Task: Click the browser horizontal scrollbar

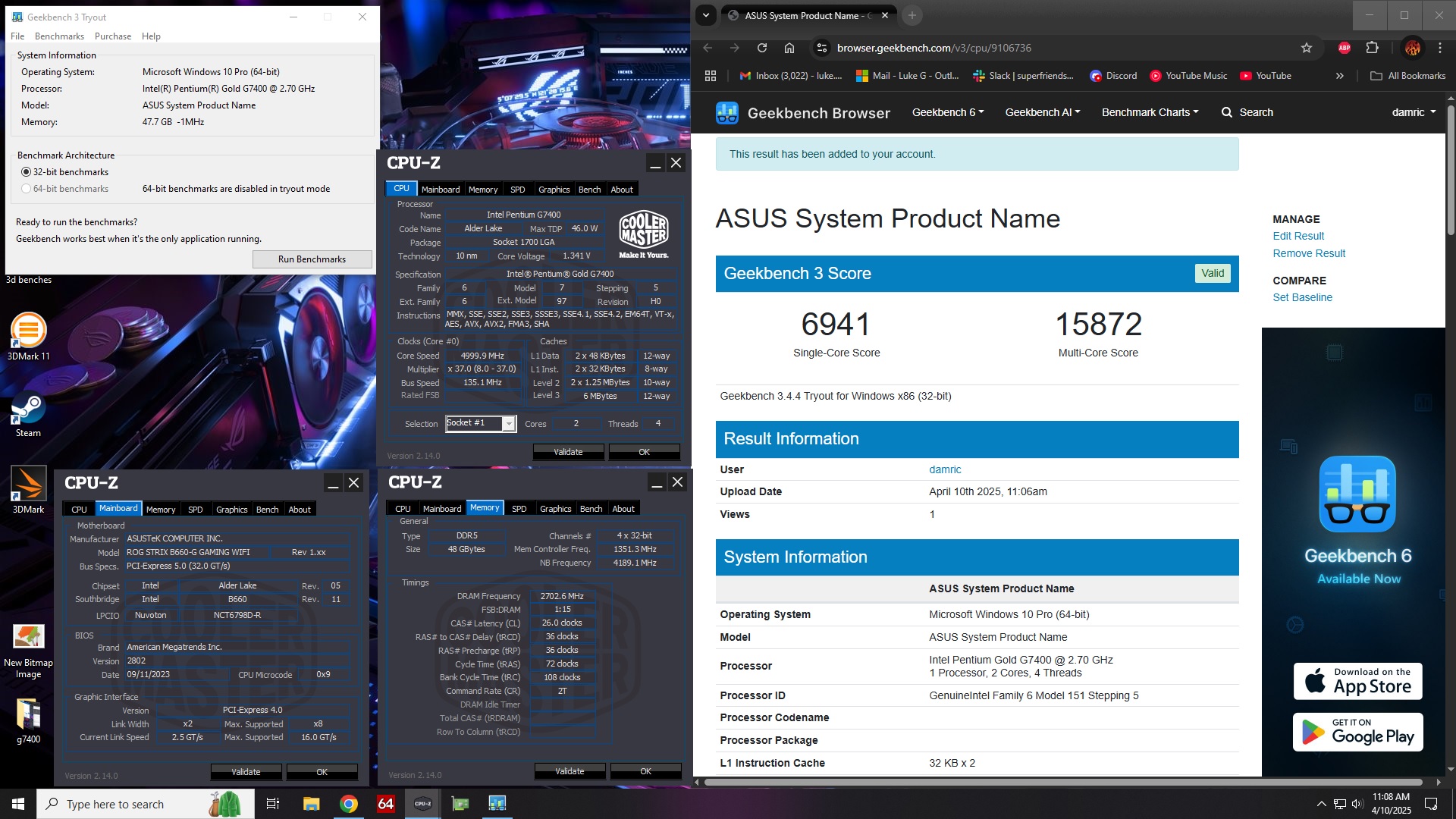Action: pos(1062,782)
